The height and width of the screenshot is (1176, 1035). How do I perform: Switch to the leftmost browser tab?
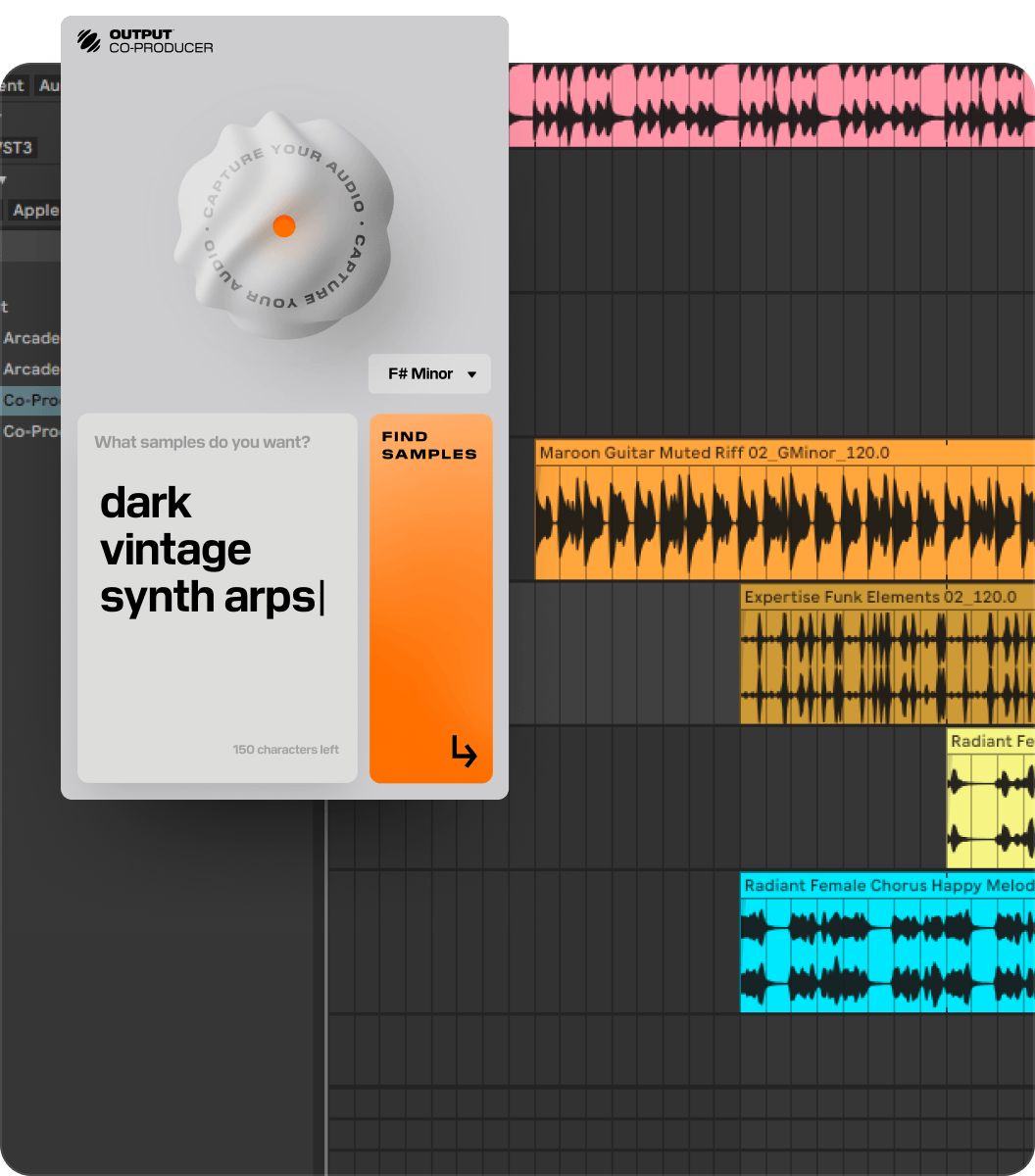click(x=12, y=85)
